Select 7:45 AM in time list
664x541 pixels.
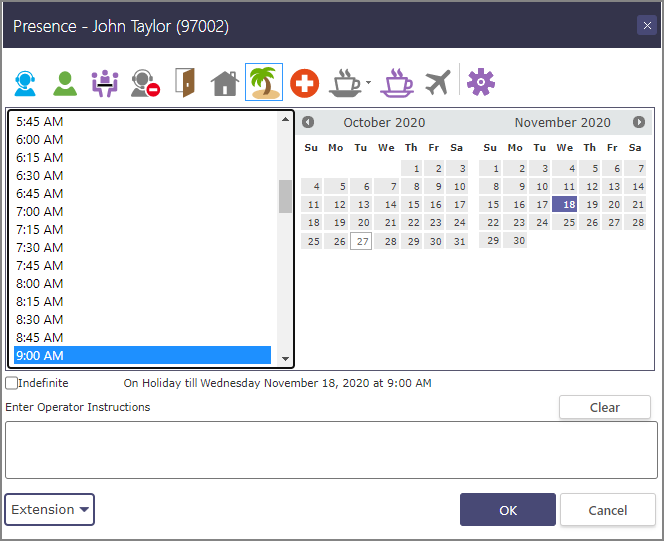click(x=142, y=266)
